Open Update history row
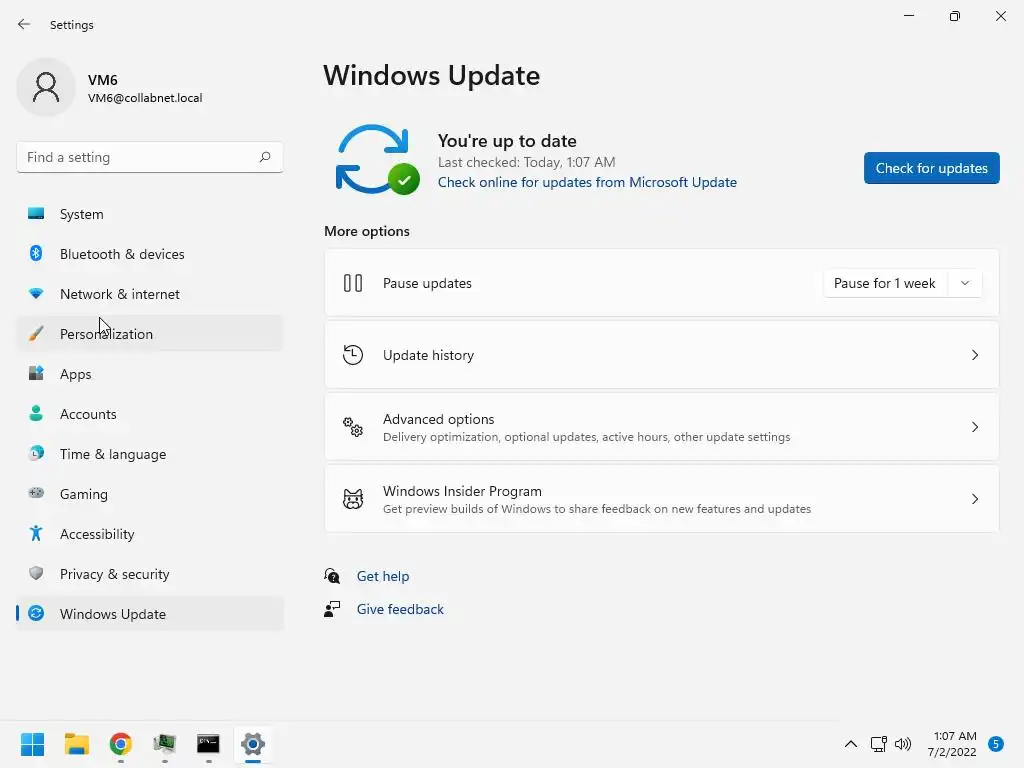 (x=662, y=355)
